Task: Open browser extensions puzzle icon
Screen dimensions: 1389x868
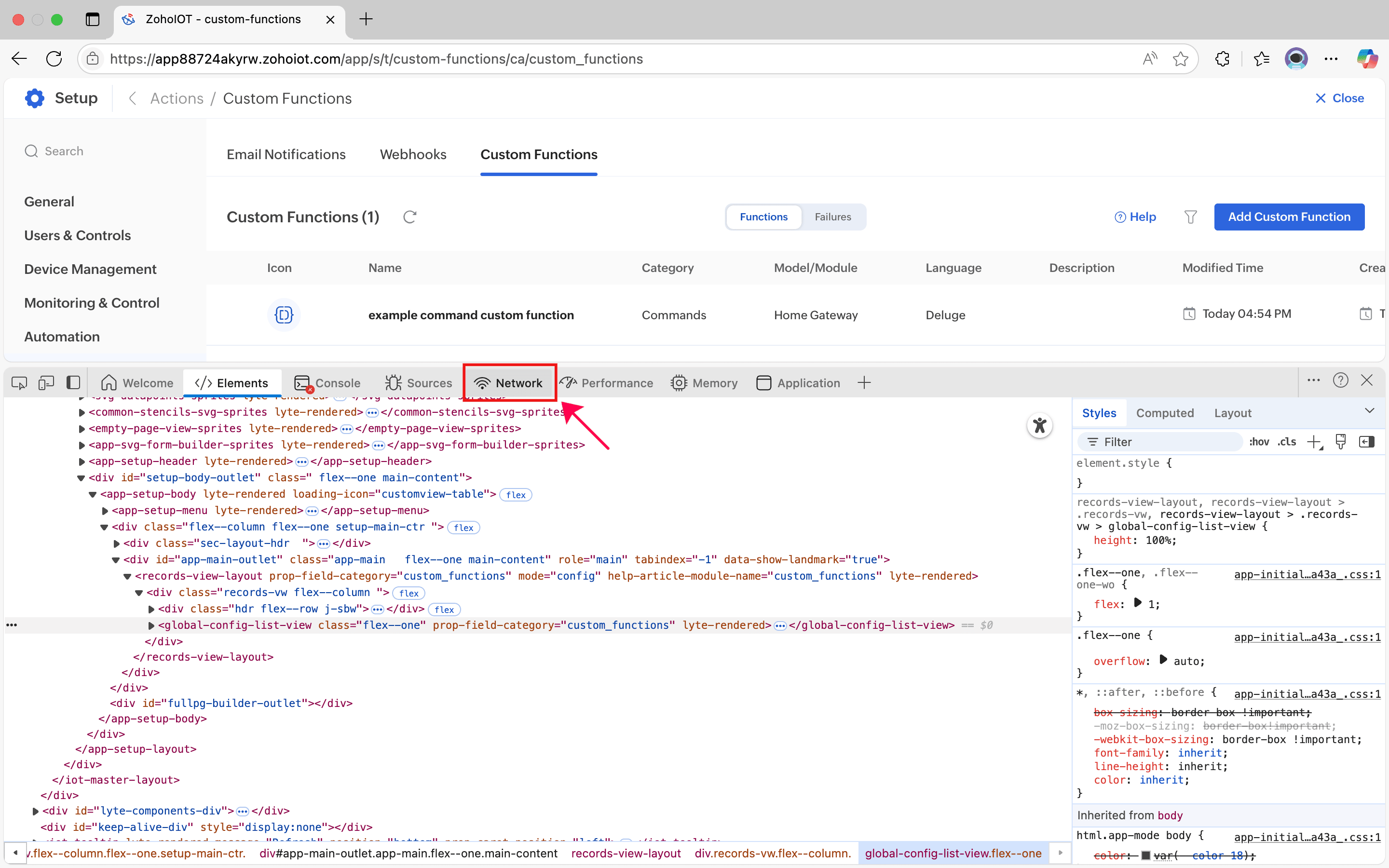Action: click(1222, 58)
